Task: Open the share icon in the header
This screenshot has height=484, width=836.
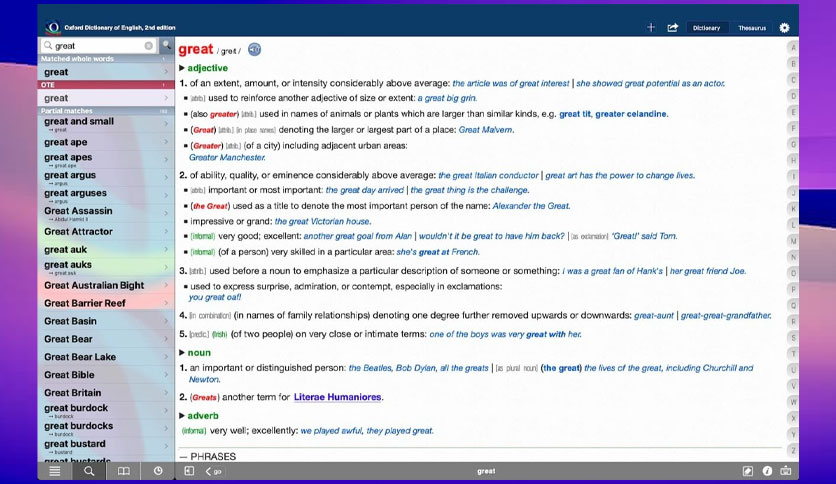Action: click(672, 28)
